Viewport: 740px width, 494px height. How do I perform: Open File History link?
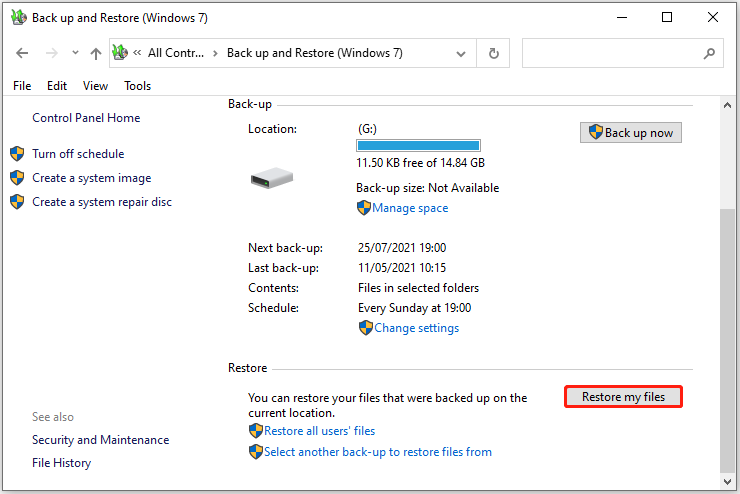tap(61, 463)
